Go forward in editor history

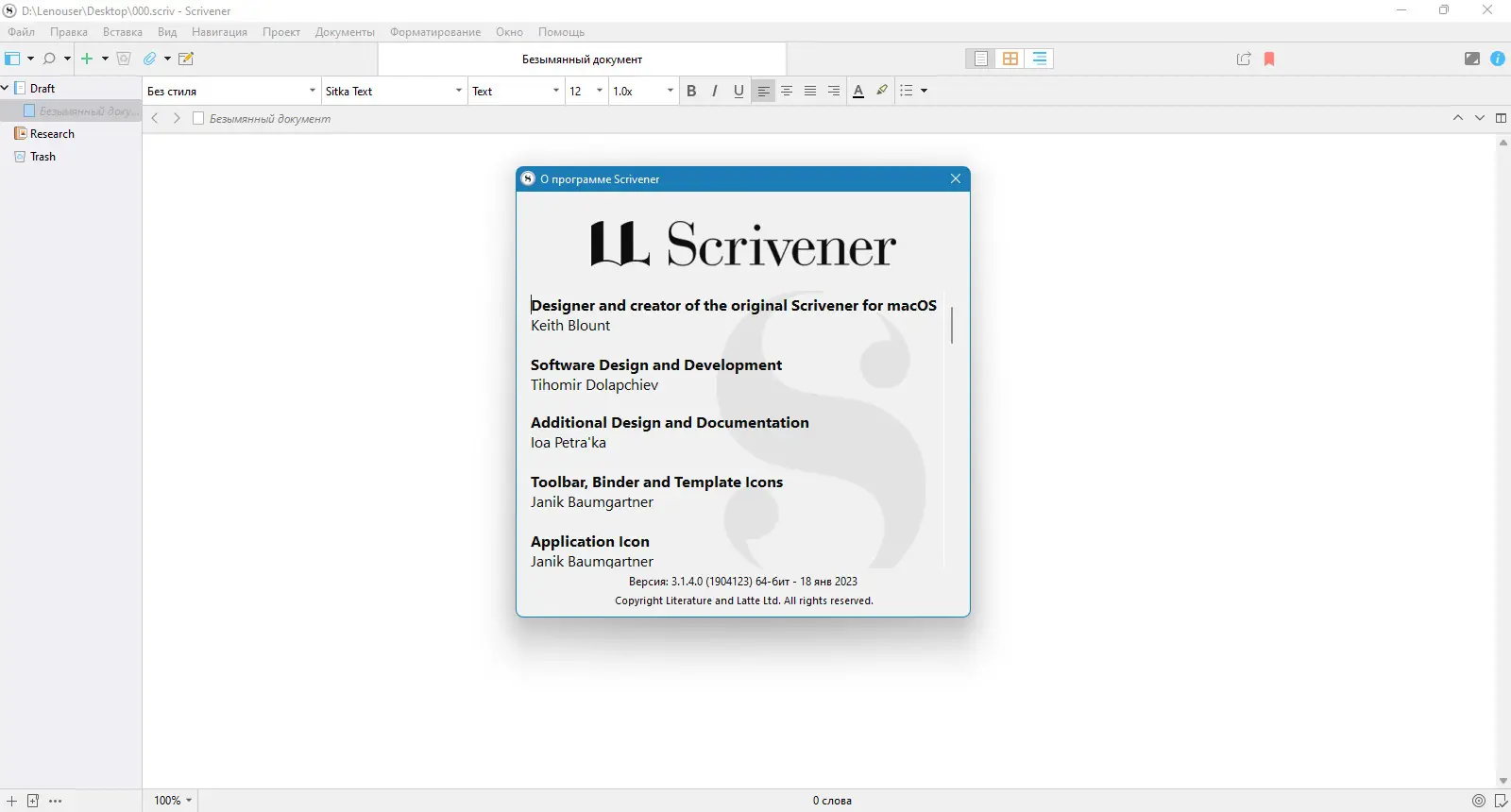(x=177, y=119)
